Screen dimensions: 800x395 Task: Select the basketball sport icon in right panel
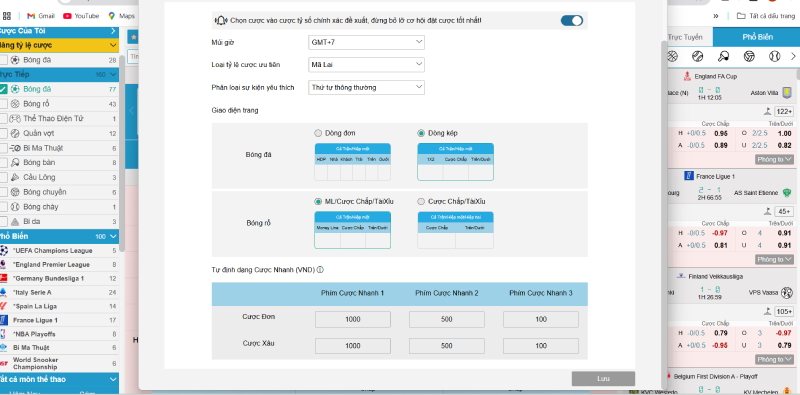672,56
